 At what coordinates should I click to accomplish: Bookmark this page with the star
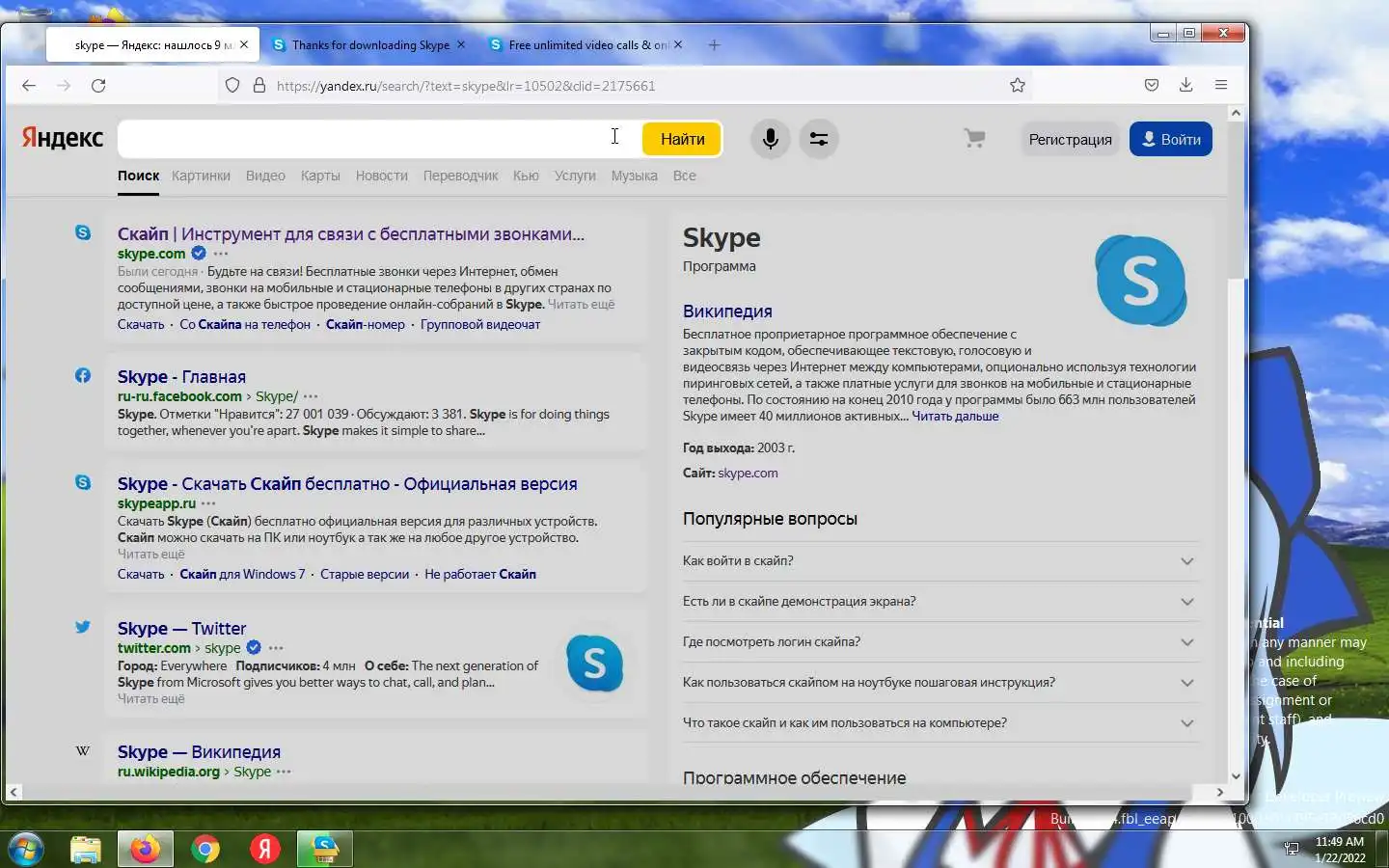(1018, 86)
